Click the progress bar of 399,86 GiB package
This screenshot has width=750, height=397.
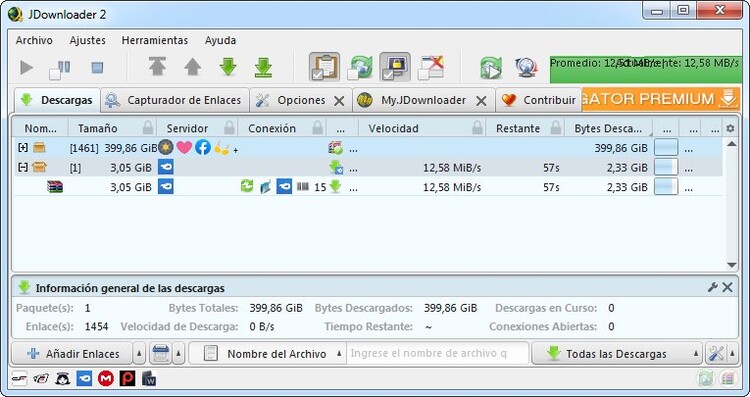click(666, 148)
